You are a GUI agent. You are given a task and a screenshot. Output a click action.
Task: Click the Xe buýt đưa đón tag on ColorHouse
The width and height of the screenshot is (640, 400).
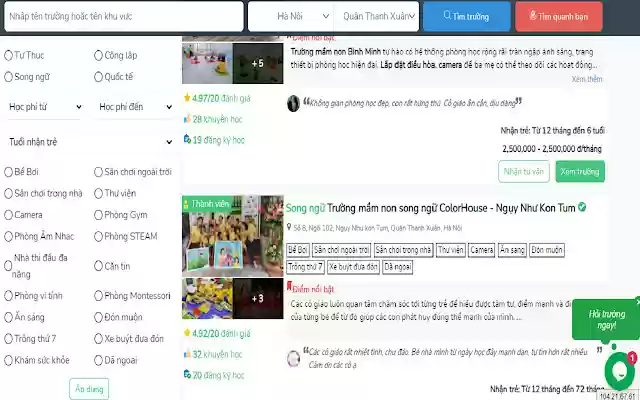coord(353,267)
